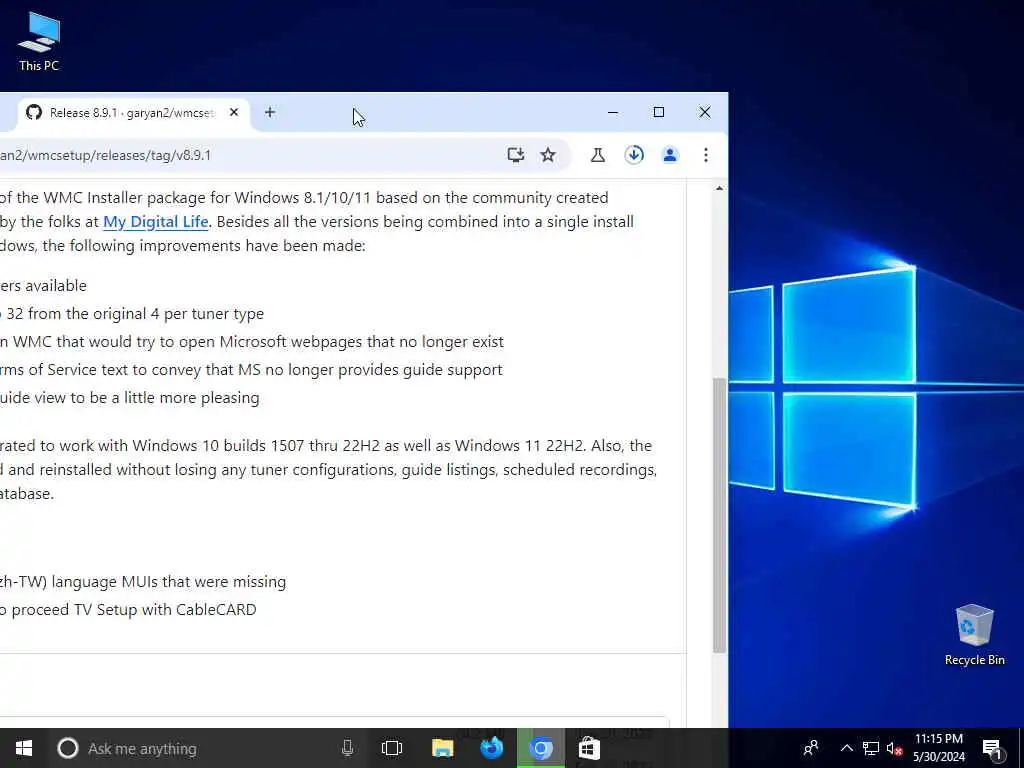The image size is (1024, 768).
Task: Click text '32 from the original 4 per tuner type'
Action: [x=135, y=313]
